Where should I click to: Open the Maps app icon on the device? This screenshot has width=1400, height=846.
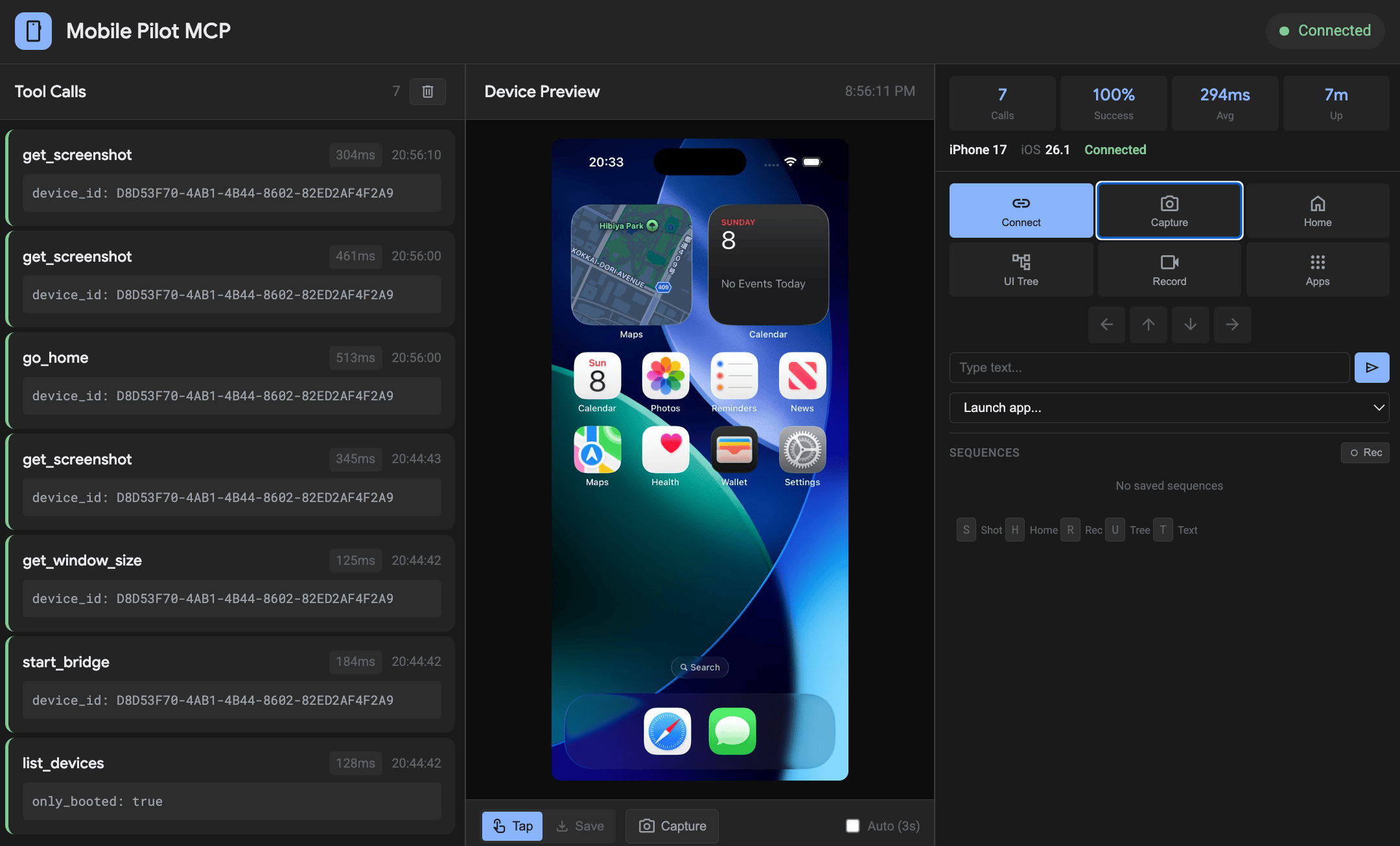597,450
